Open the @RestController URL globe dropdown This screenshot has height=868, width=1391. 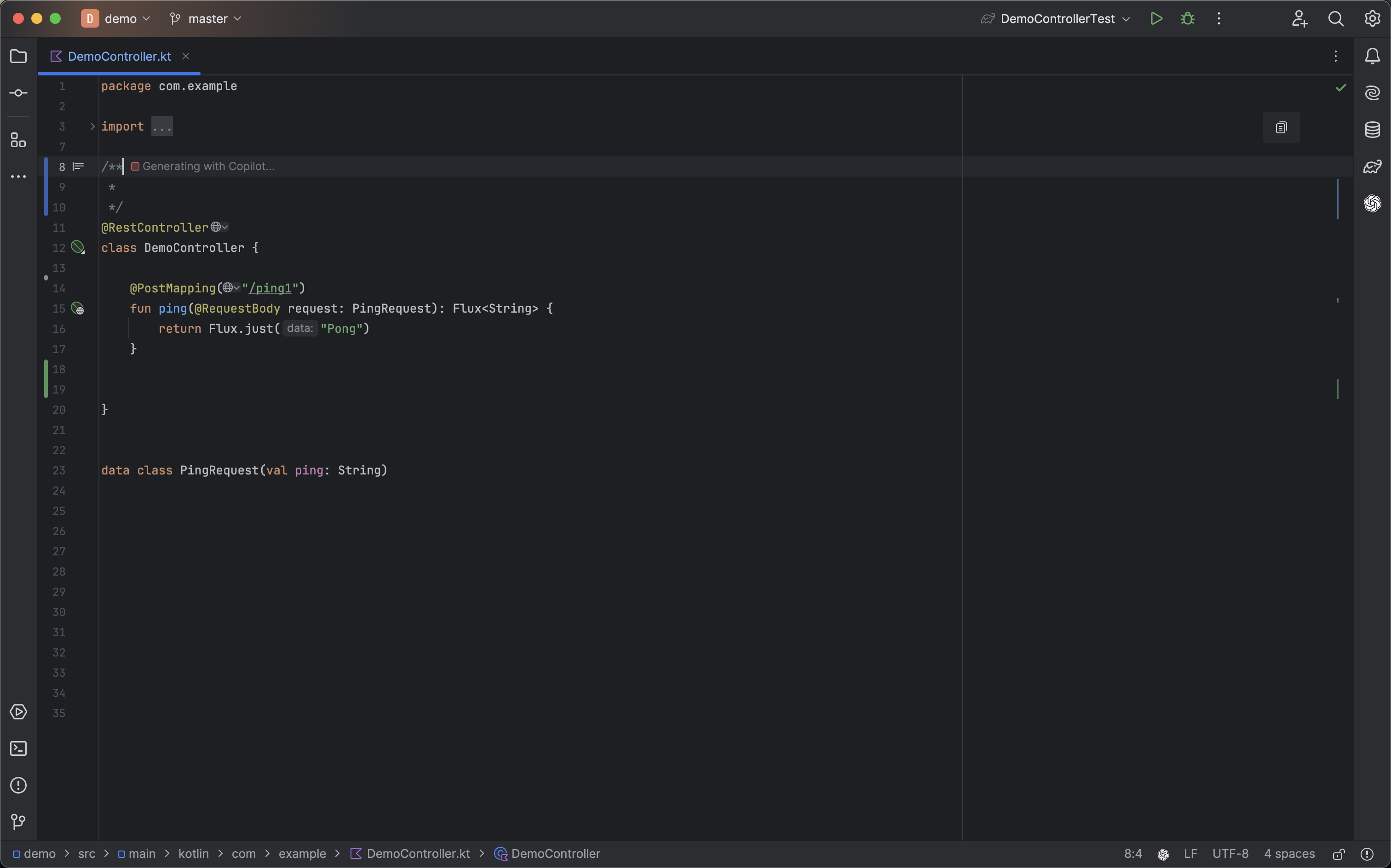[219, 227]
